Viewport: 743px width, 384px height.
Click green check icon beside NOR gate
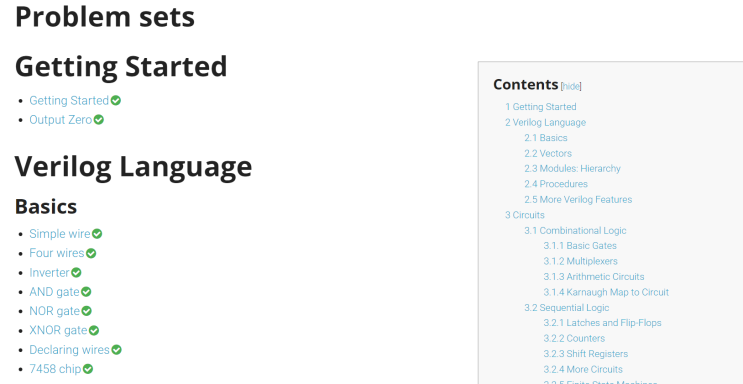click(x=86, y=311)
